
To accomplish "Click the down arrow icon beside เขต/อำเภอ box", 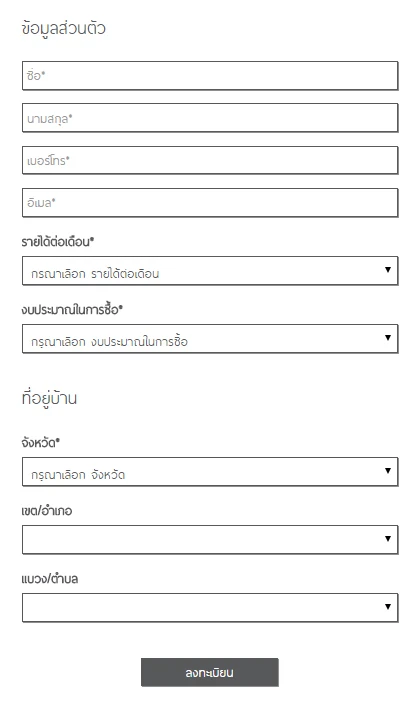I will pos(388,538).
